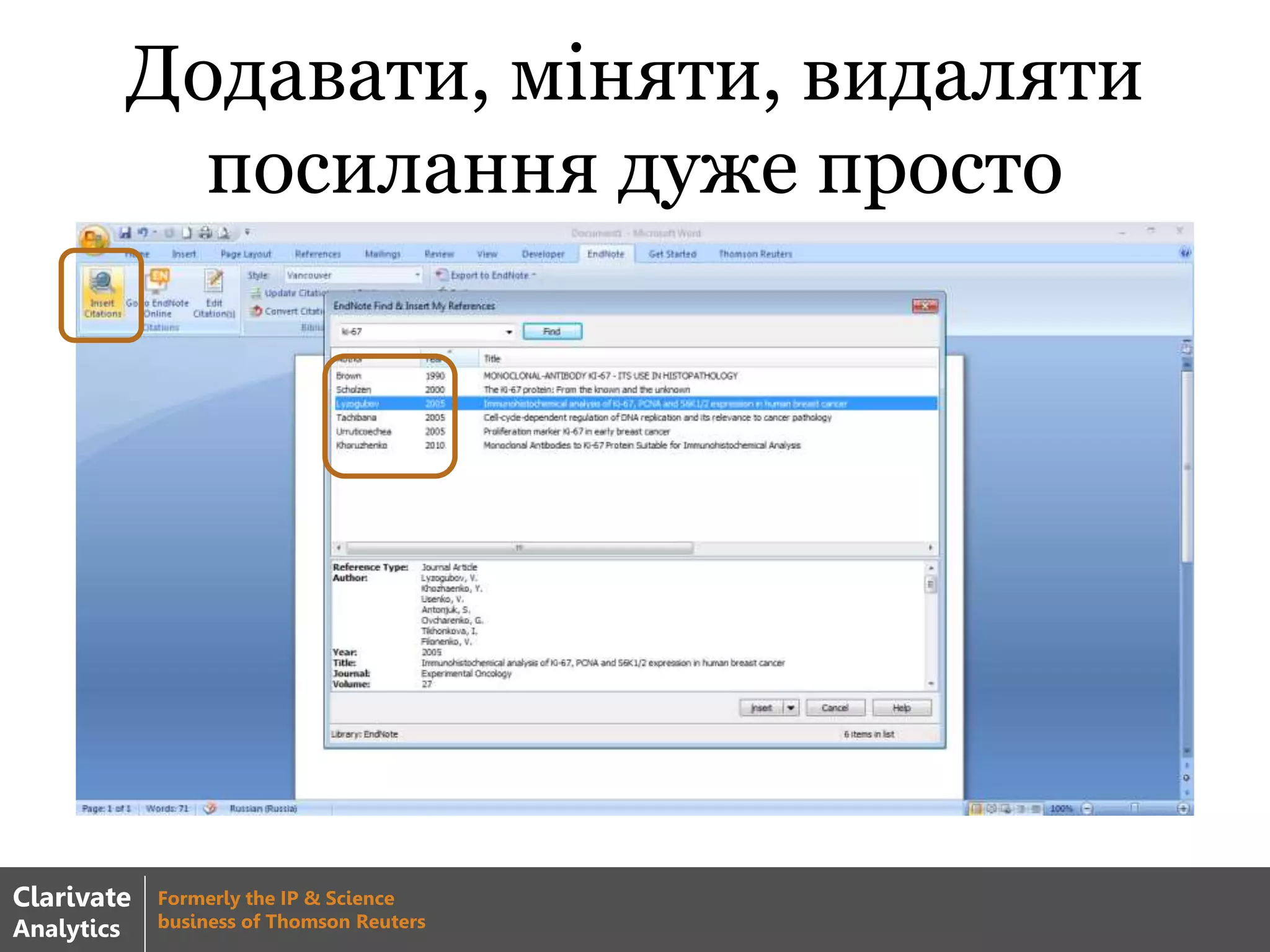Click the Edit Citation(s) icon
This screenshot has width=1270, height=952.
point(214,294)
